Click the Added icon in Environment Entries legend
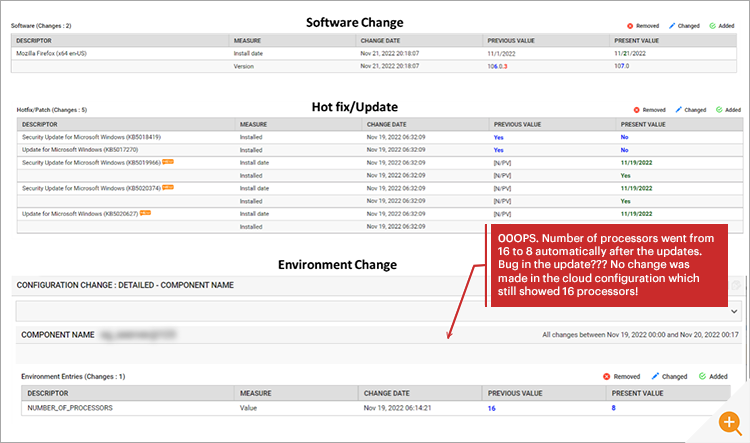Screen dimensions: 750x443 (702, 376)
